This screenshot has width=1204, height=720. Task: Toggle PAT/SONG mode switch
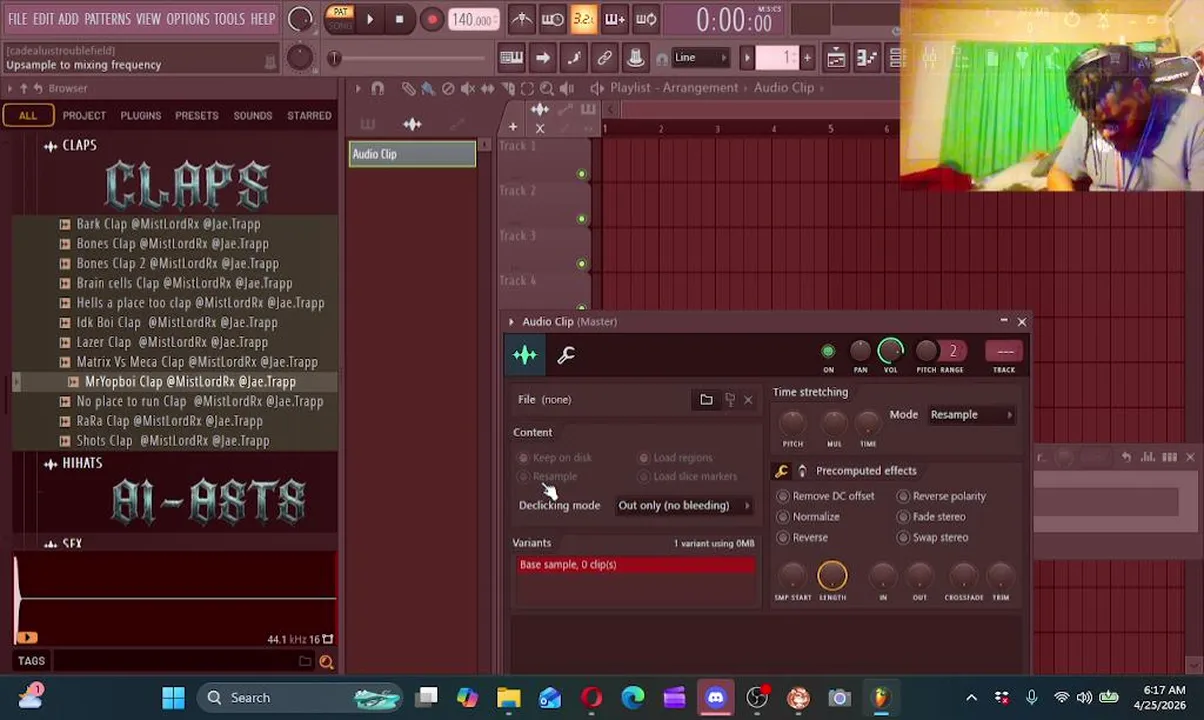340,19
